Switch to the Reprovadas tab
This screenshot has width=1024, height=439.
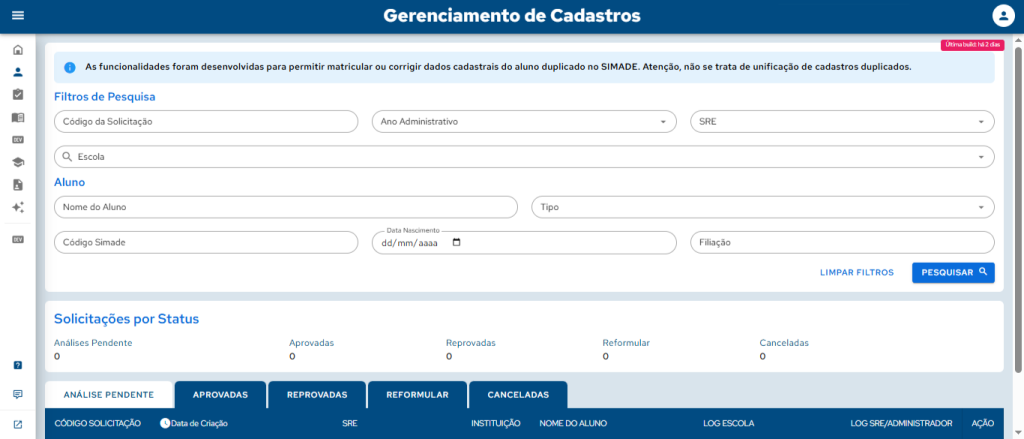(x=316, y=394)
